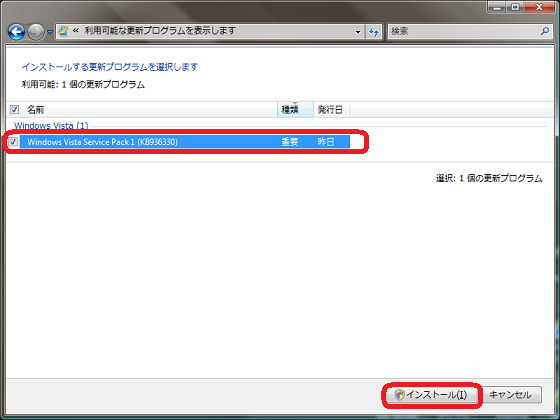Expand the address bar history dropdown
Image resolution: width=560 pixels, height=420 pixels.
pyautogui.click(x=358, y=31)
